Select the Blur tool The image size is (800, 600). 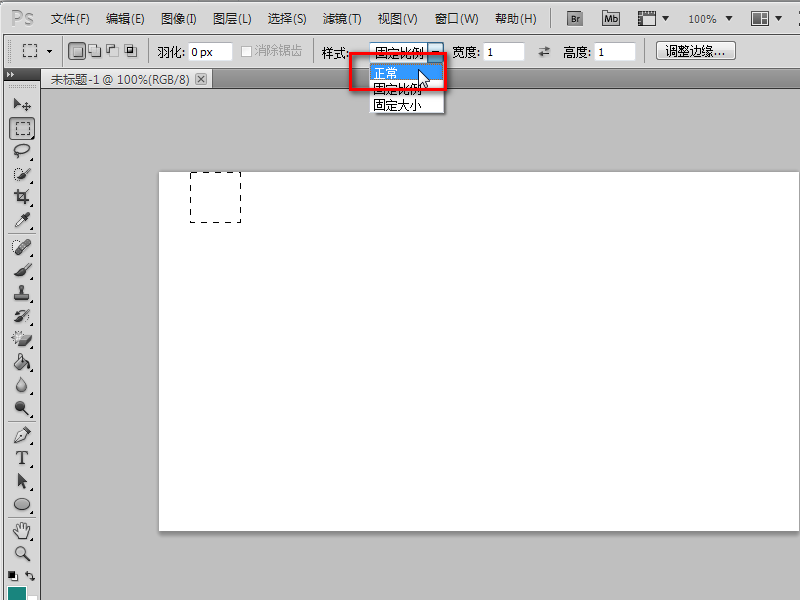[21, 385]
